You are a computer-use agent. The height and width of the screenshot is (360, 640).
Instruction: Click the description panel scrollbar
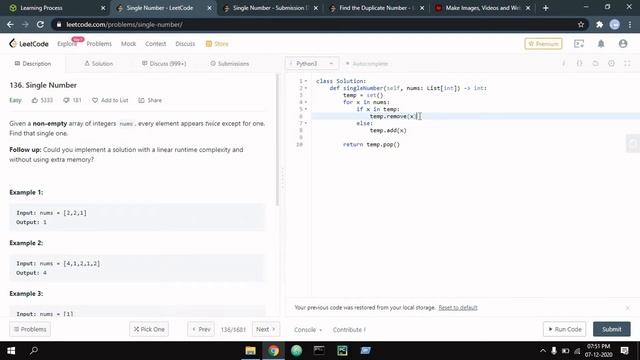click(278, 140)
